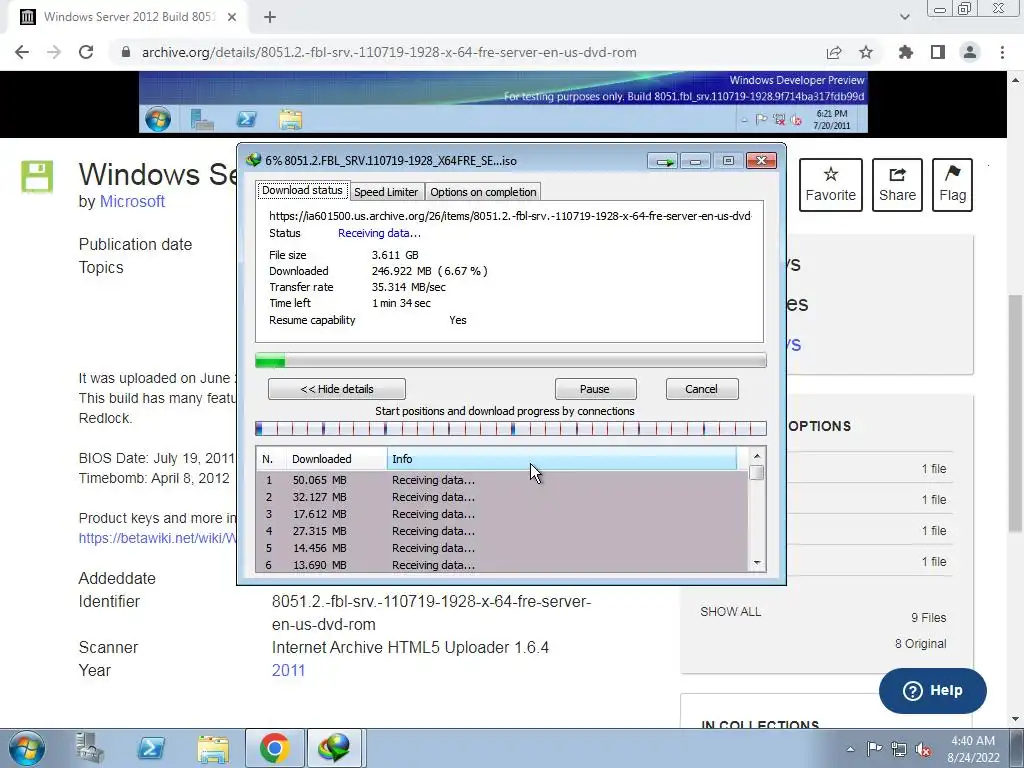Favorite this archive item

point(830,185)
